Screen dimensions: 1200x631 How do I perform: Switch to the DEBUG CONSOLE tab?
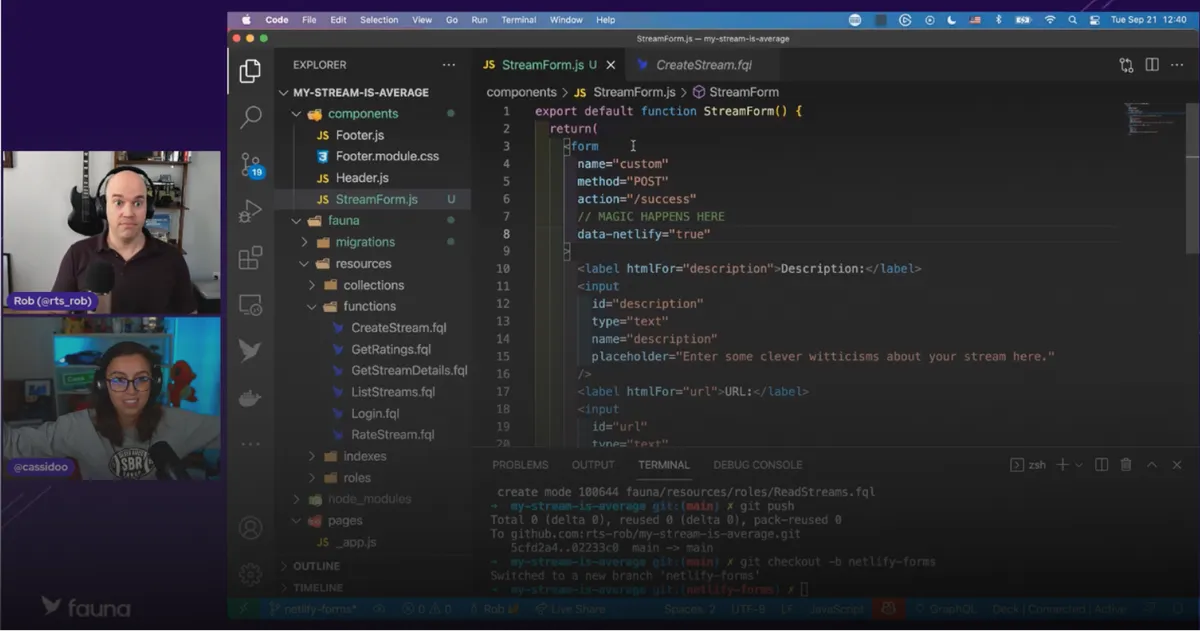(x=759, y=464)
